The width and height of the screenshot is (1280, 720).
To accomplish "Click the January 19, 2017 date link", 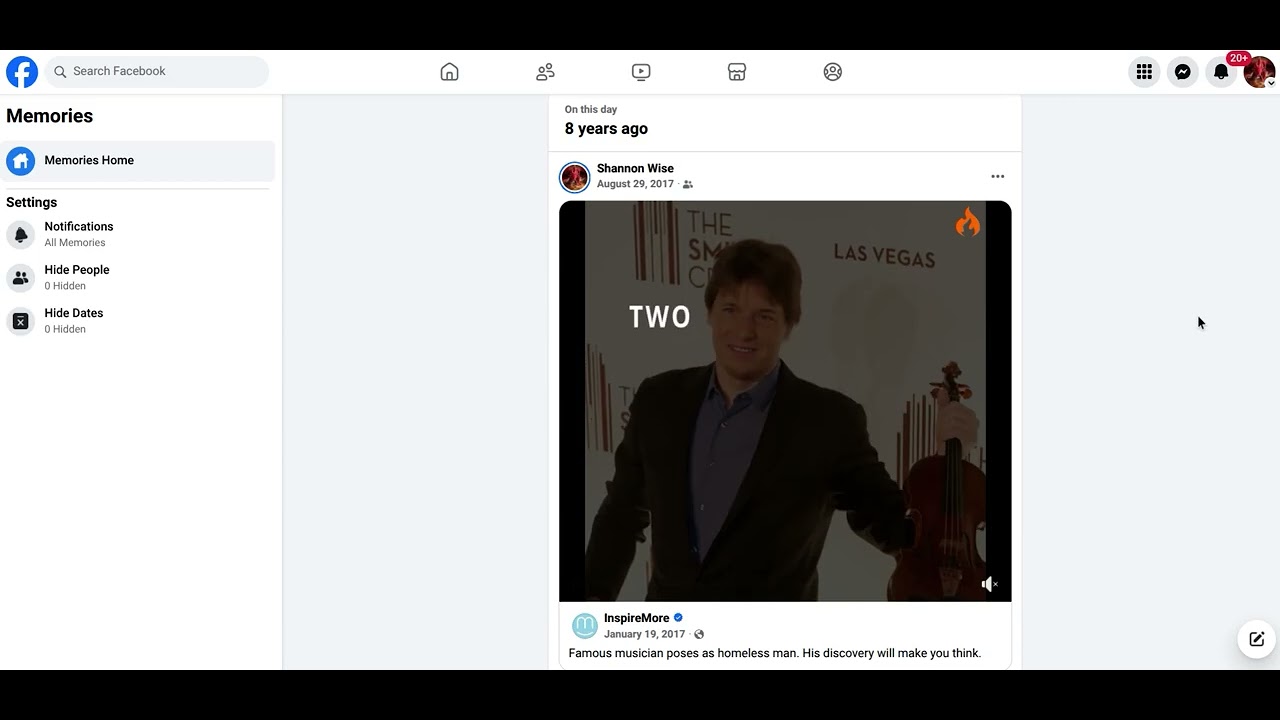I will [644, 634].
